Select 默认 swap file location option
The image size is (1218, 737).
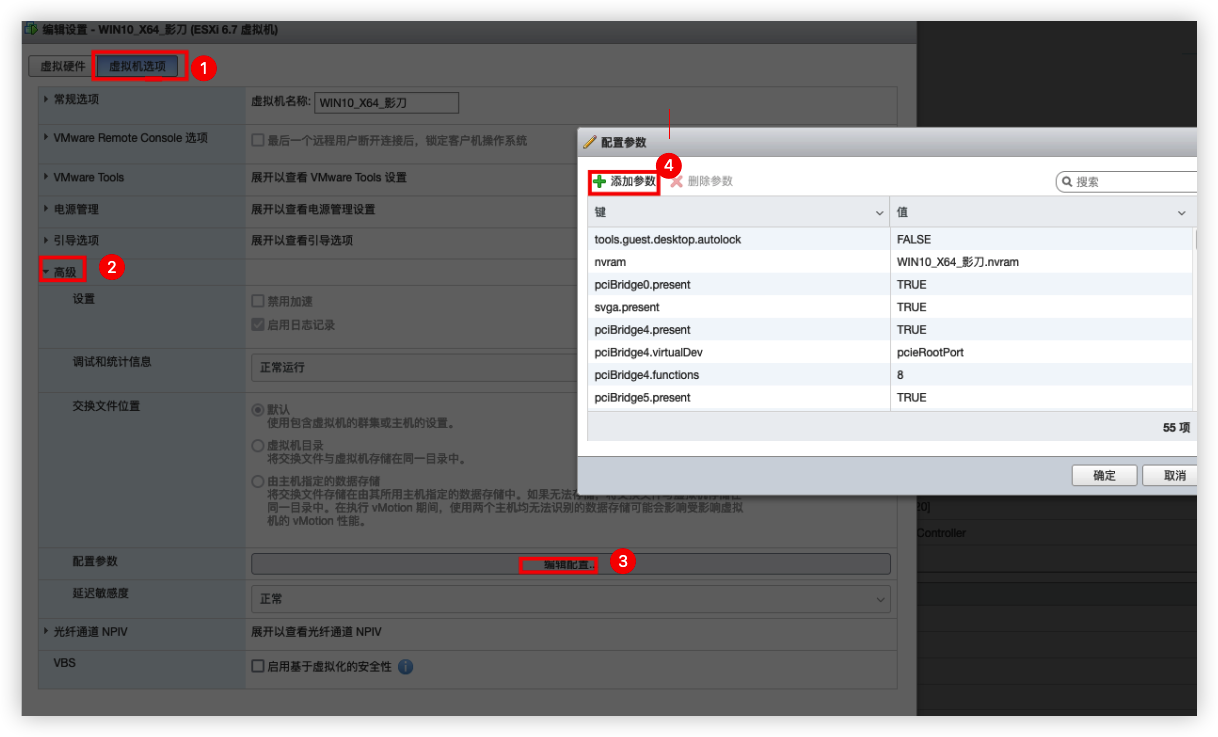tap(258, 410)
